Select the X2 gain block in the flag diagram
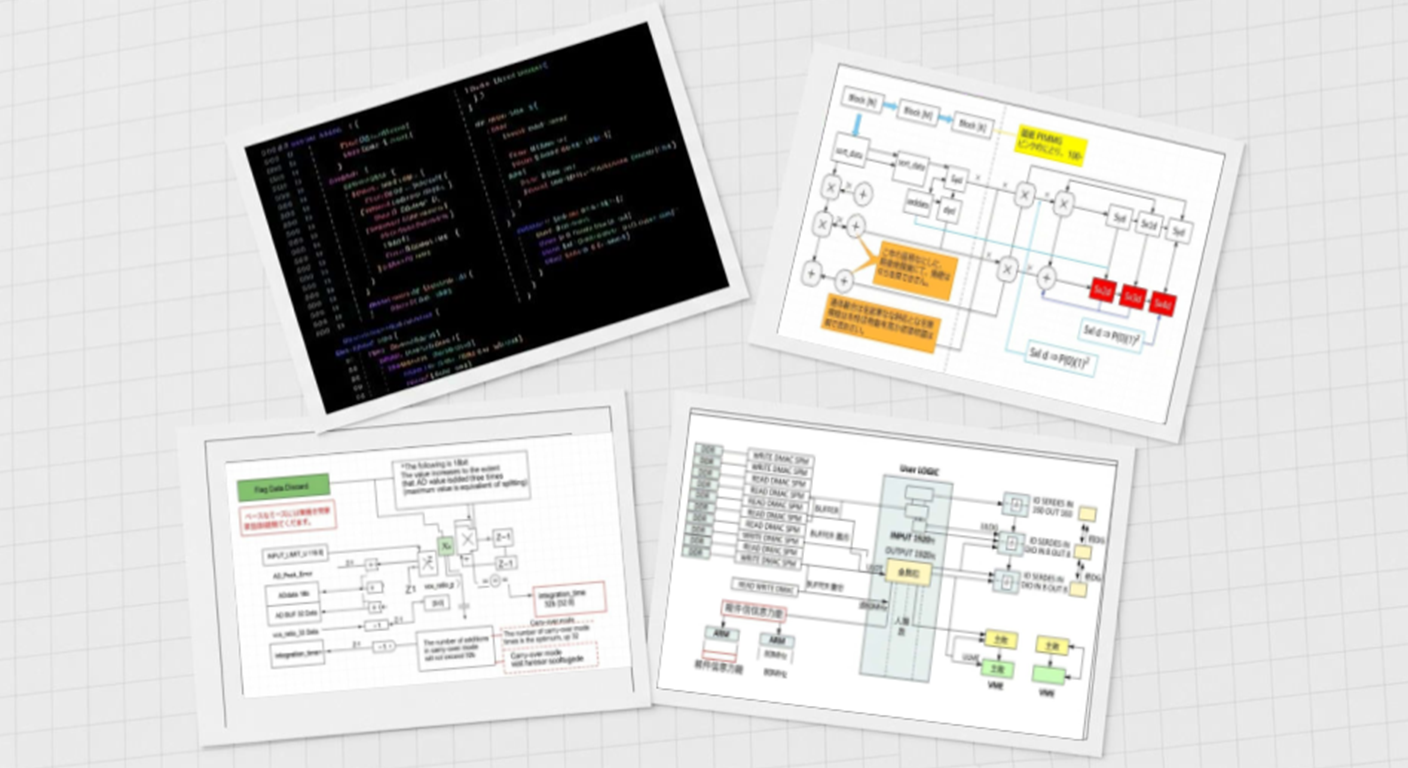Screen dimensions: 1408x768 coord(446,546)
